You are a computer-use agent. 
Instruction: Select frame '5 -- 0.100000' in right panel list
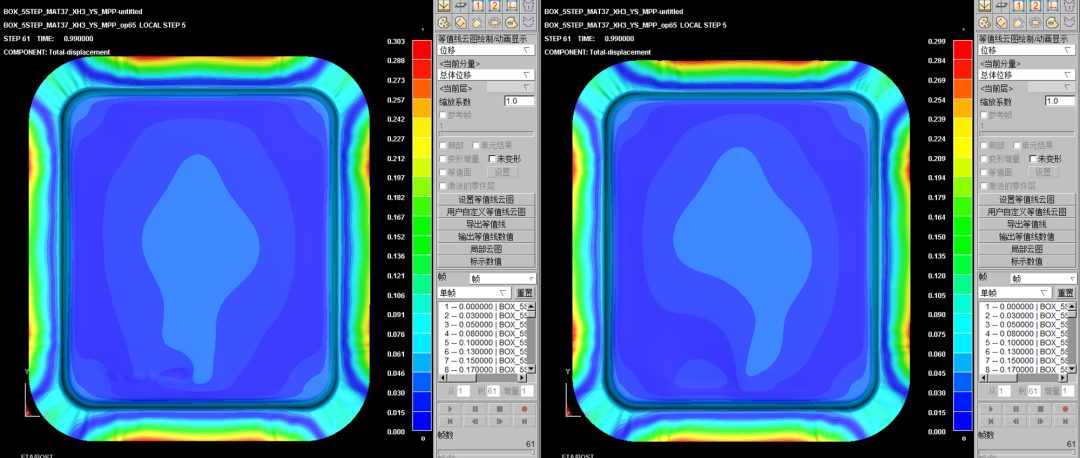(1025, 342)
